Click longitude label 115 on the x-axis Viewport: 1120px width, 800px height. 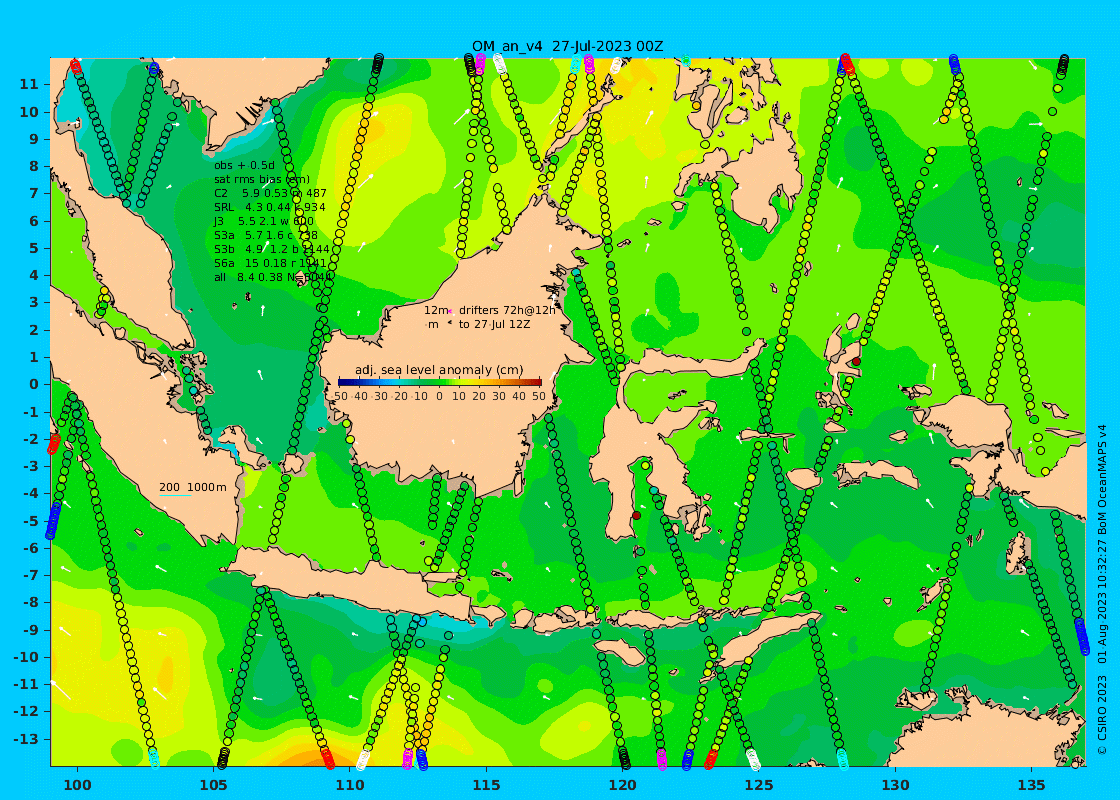tap(486, 785)
